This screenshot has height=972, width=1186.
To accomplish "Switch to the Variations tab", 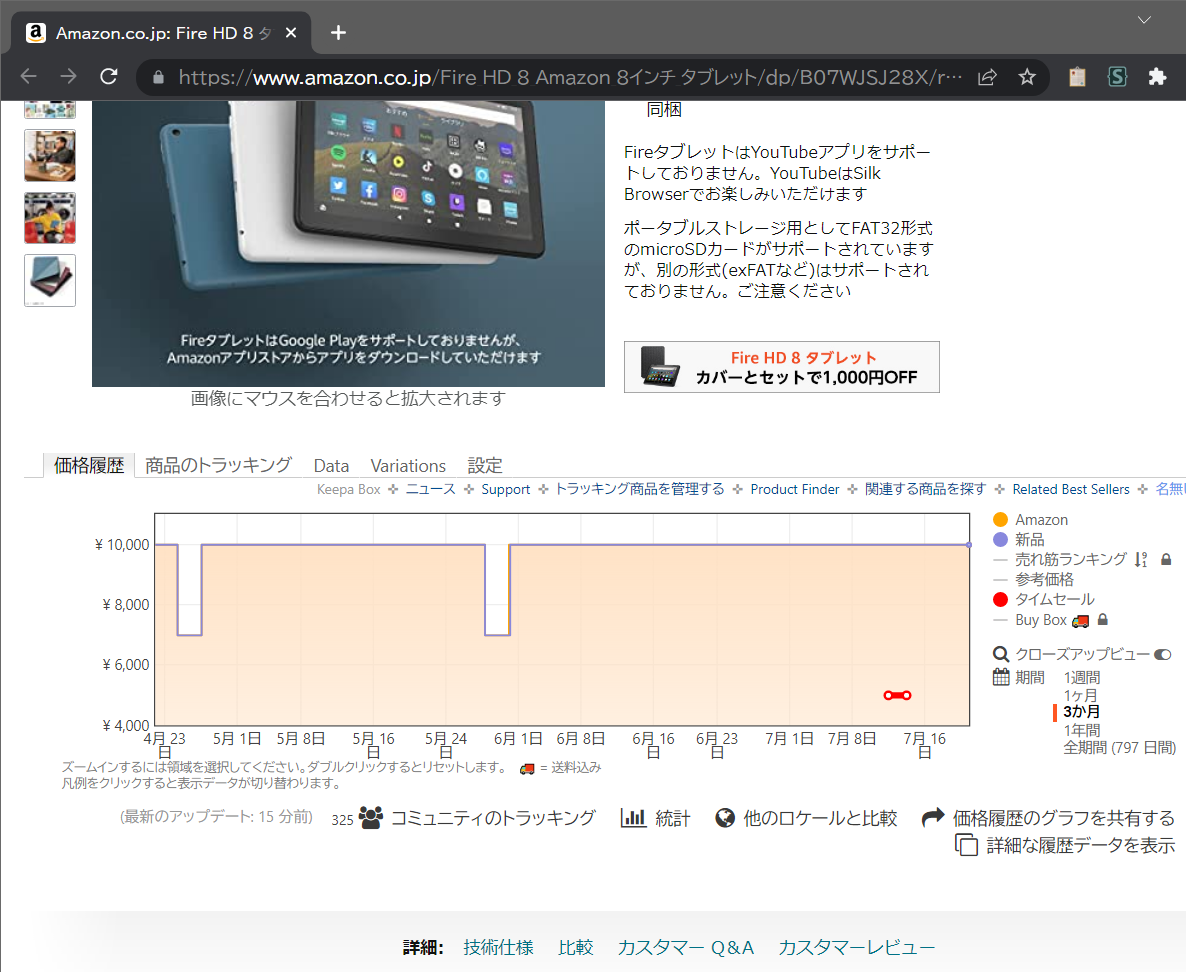I will [x=408, y=466].
